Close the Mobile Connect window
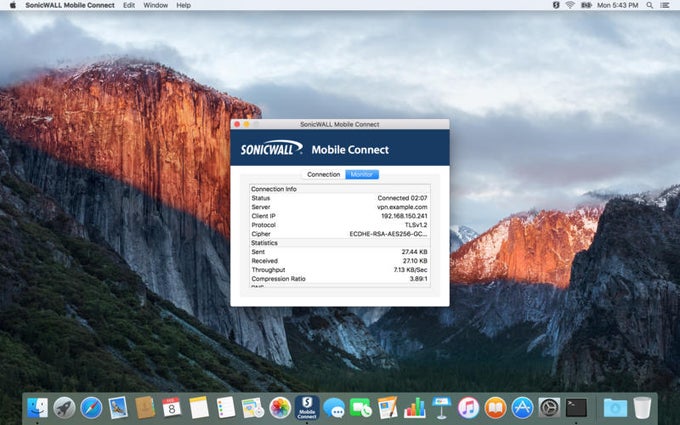 point(237,124)
